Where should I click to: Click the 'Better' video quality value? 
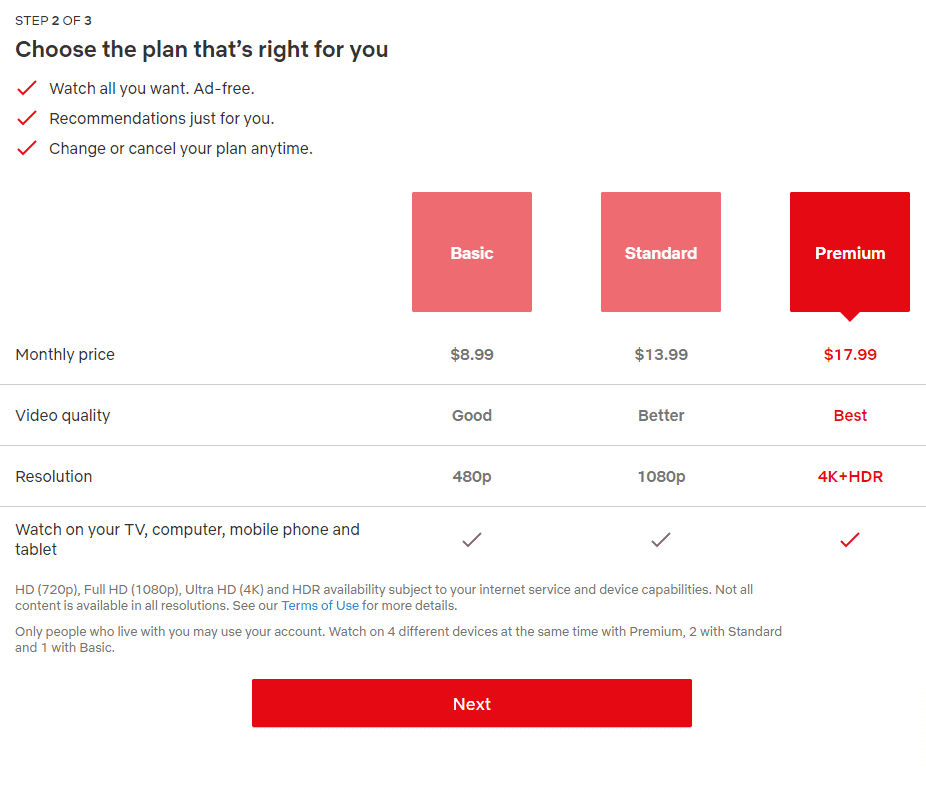coord(661,416)
